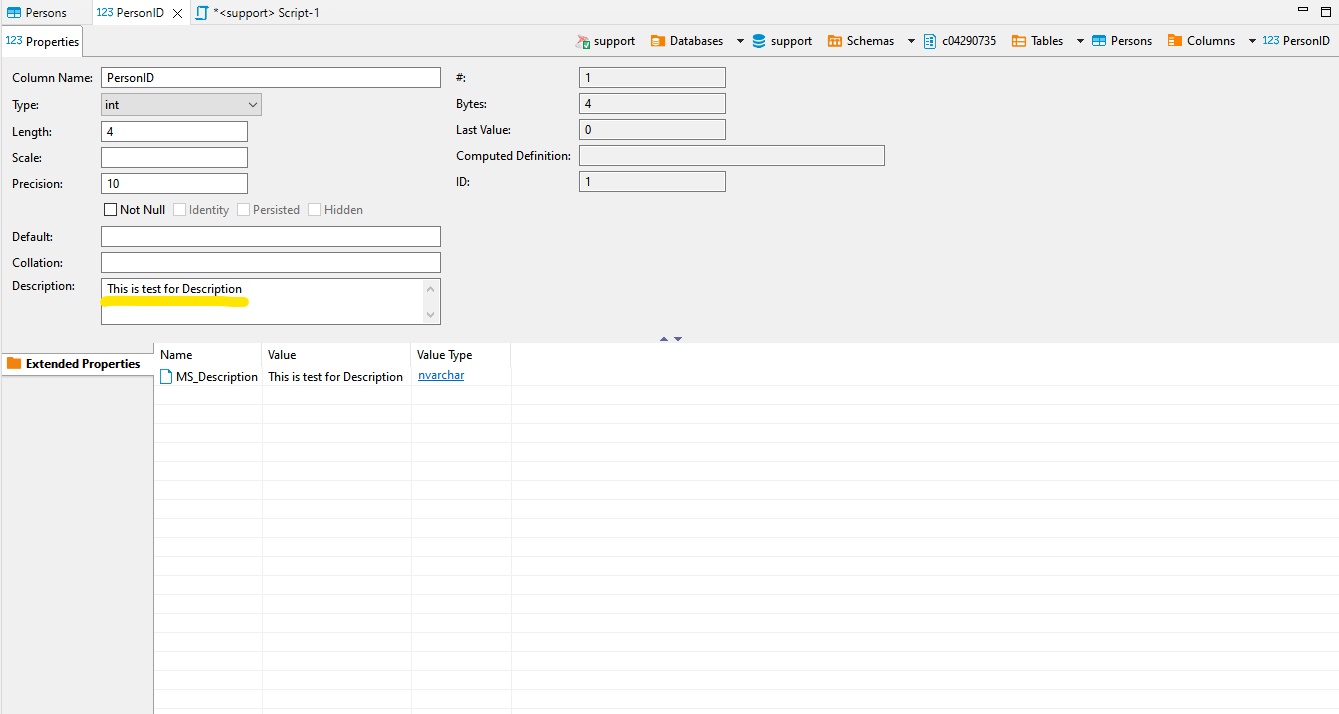Expand the Columns breadcrumb dropdown arrow
The height and width of the screenshot is (714, 1339).
[x=1252, y=41]
